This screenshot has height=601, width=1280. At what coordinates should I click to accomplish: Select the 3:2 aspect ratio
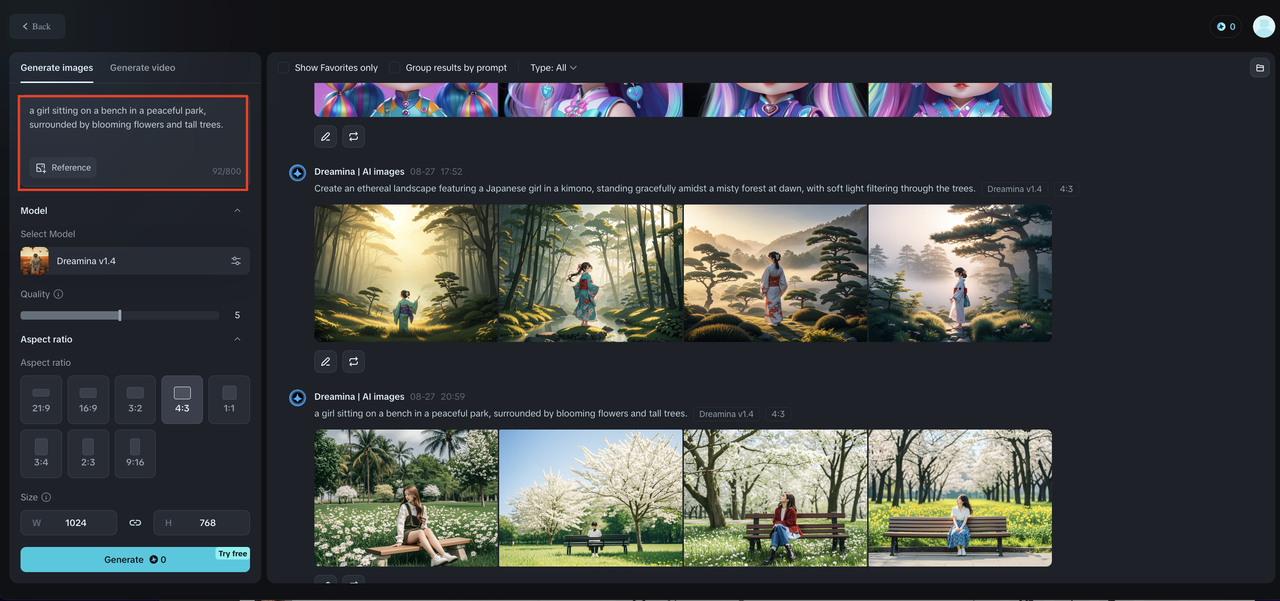click(x=135, y=400)
